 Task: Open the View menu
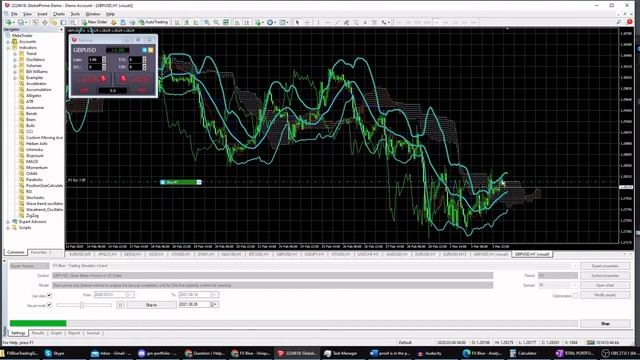click(x=27, y=14)
